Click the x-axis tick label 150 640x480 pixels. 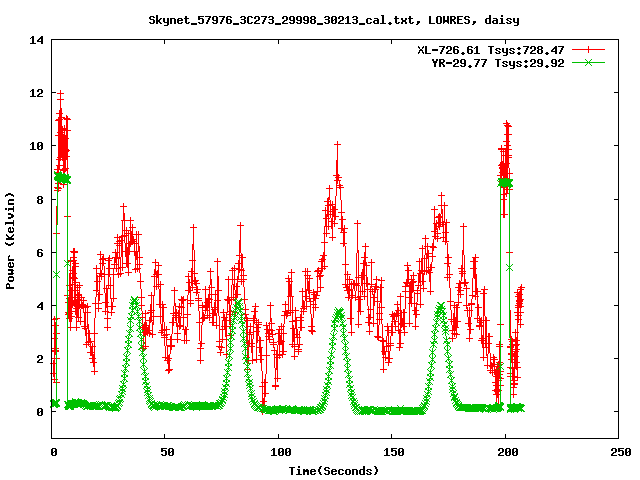(393, 452)
